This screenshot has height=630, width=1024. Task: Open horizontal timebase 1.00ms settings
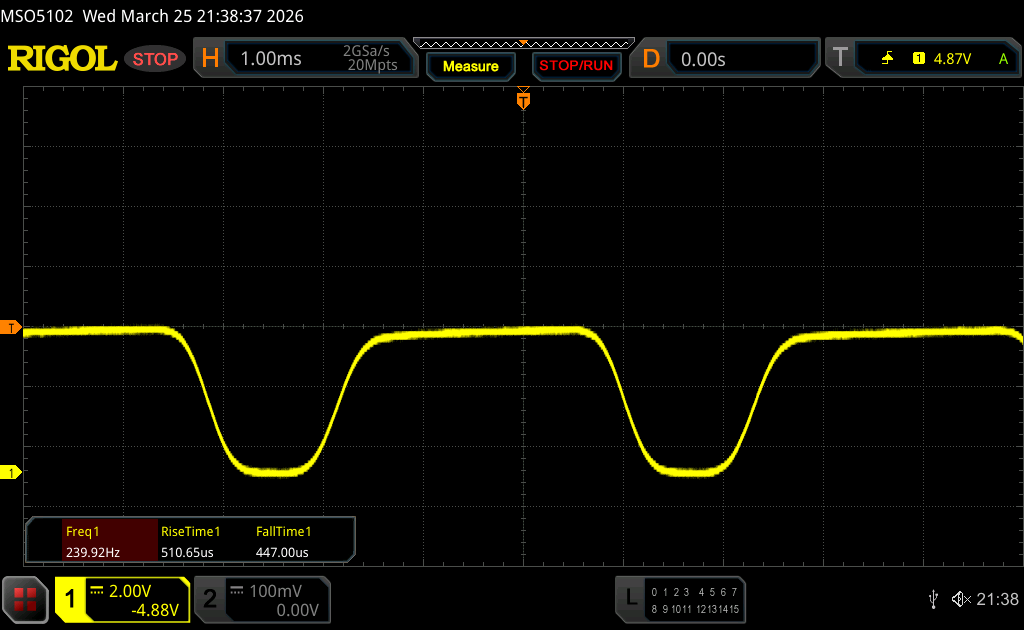click(305, 59)
